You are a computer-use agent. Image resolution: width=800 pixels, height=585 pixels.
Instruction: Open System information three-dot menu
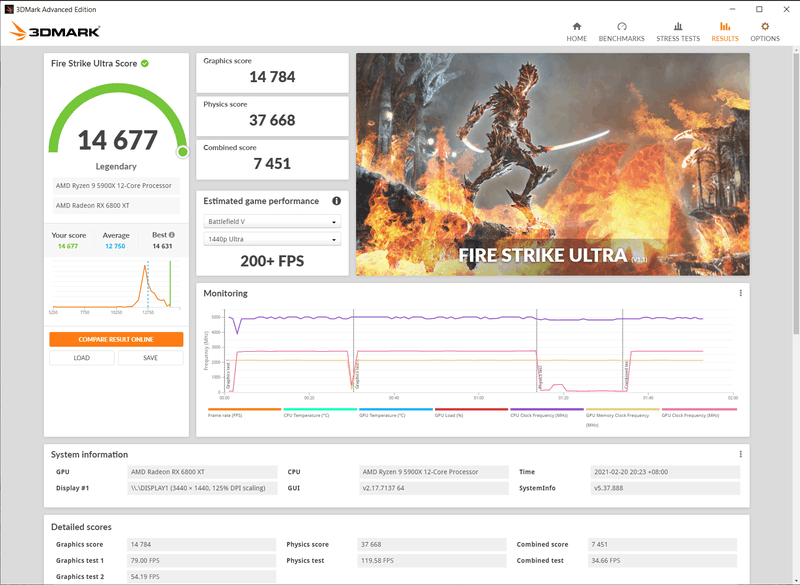[740, 454]
